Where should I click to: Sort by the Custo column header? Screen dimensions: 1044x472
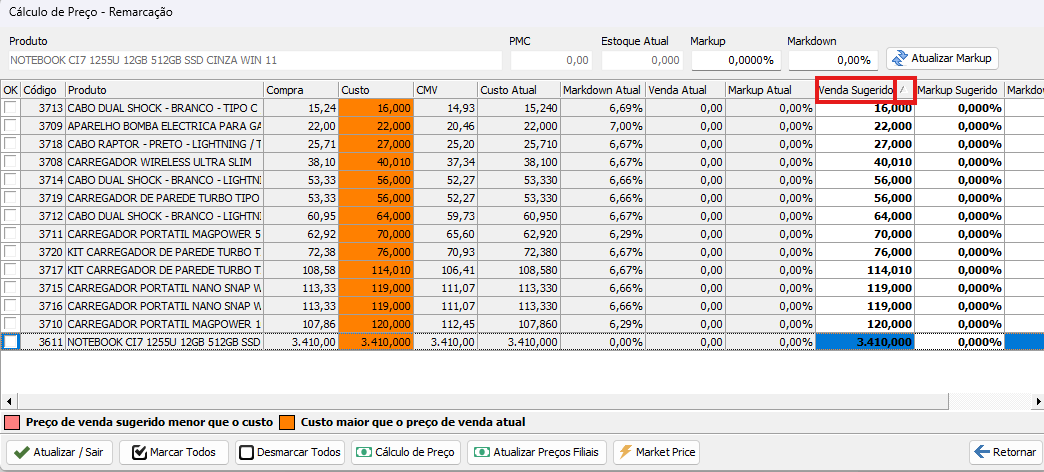point(375,90)
